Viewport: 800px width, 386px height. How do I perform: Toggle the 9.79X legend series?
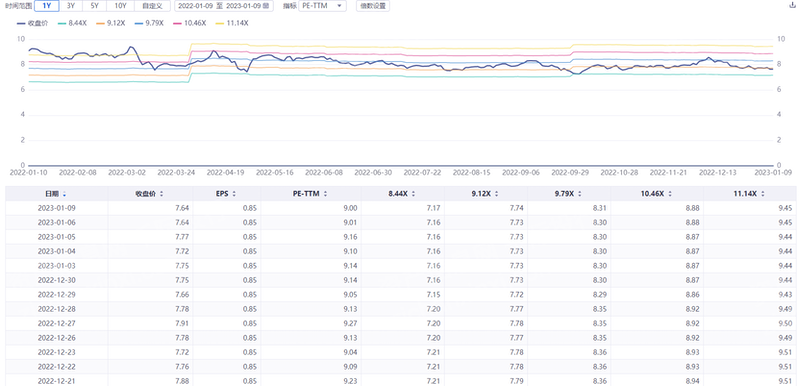149,23
